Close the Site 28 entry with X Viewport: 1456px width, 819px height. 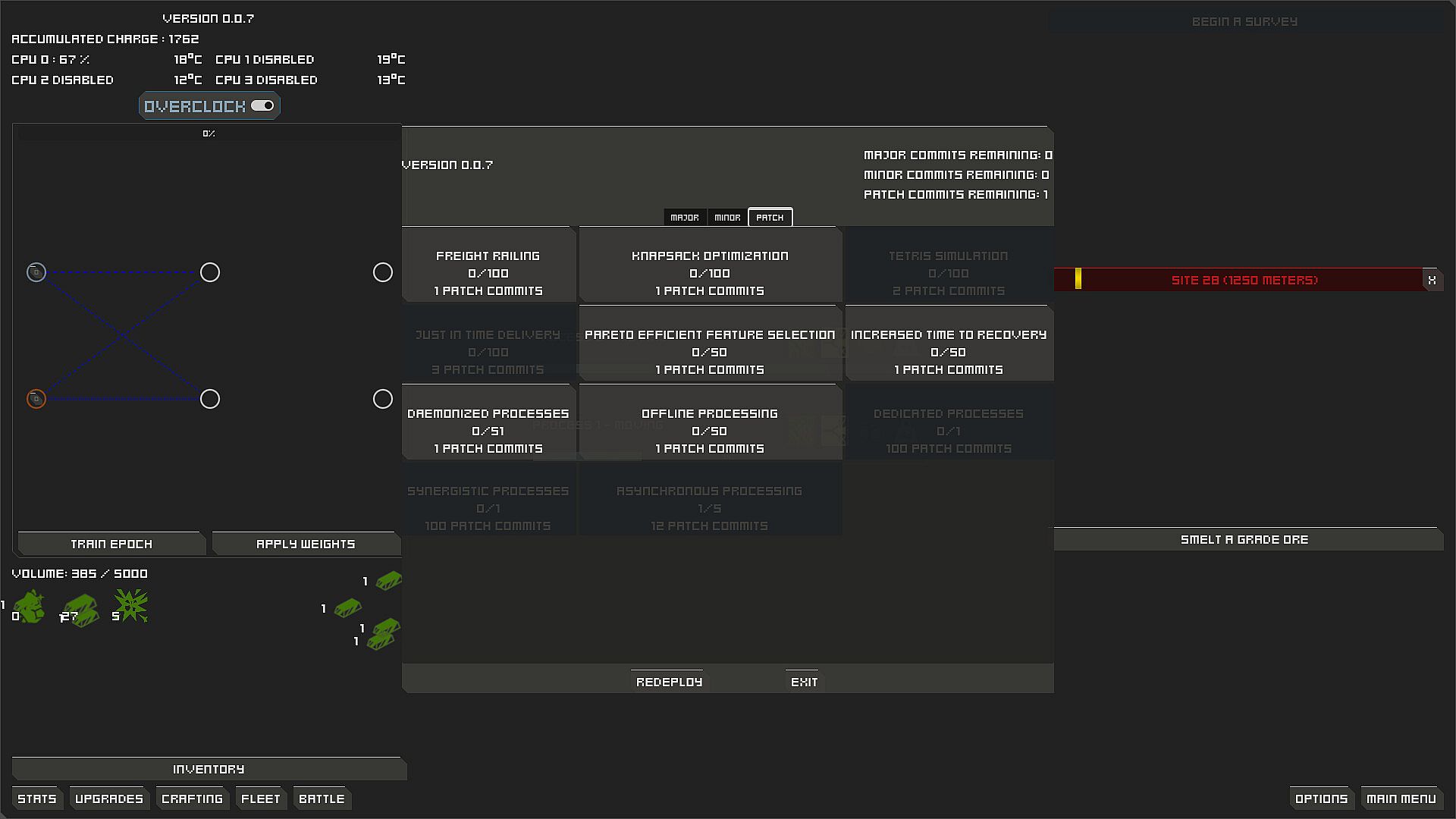1432,280
